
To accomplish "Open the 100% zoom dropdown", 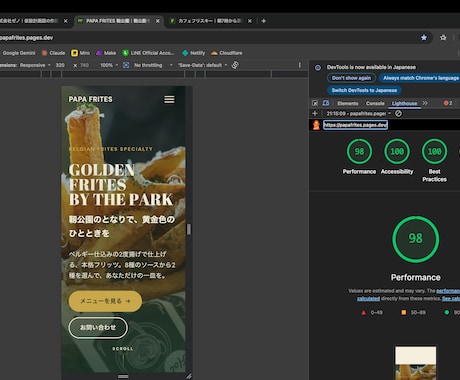I will click(x=109, y=65).
